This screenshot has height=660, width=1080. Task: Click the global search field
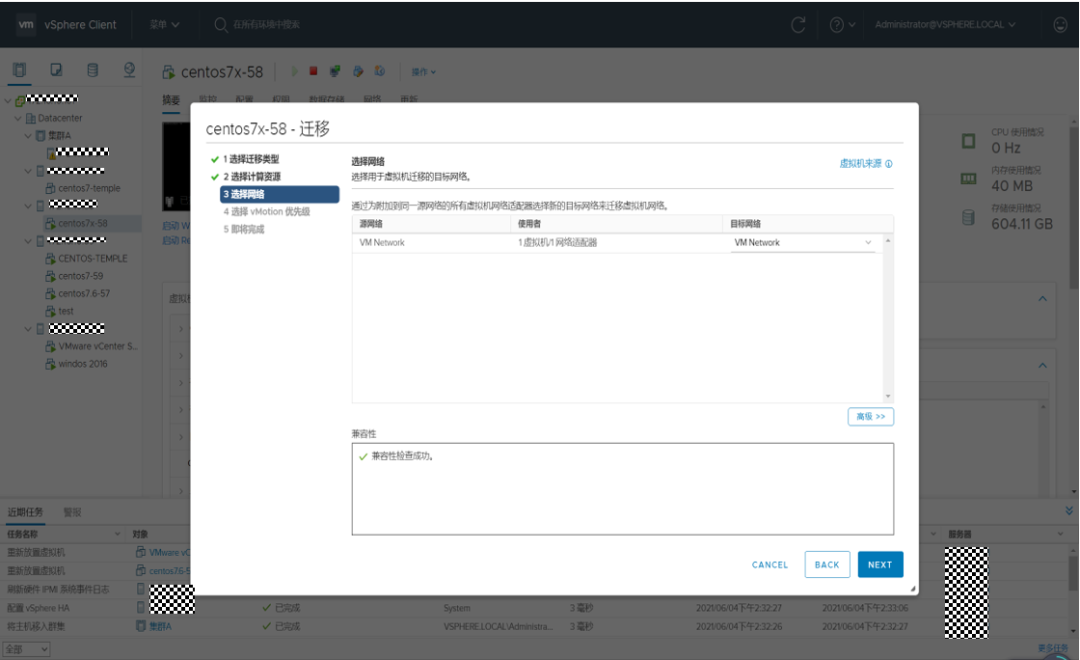[266, 24]
